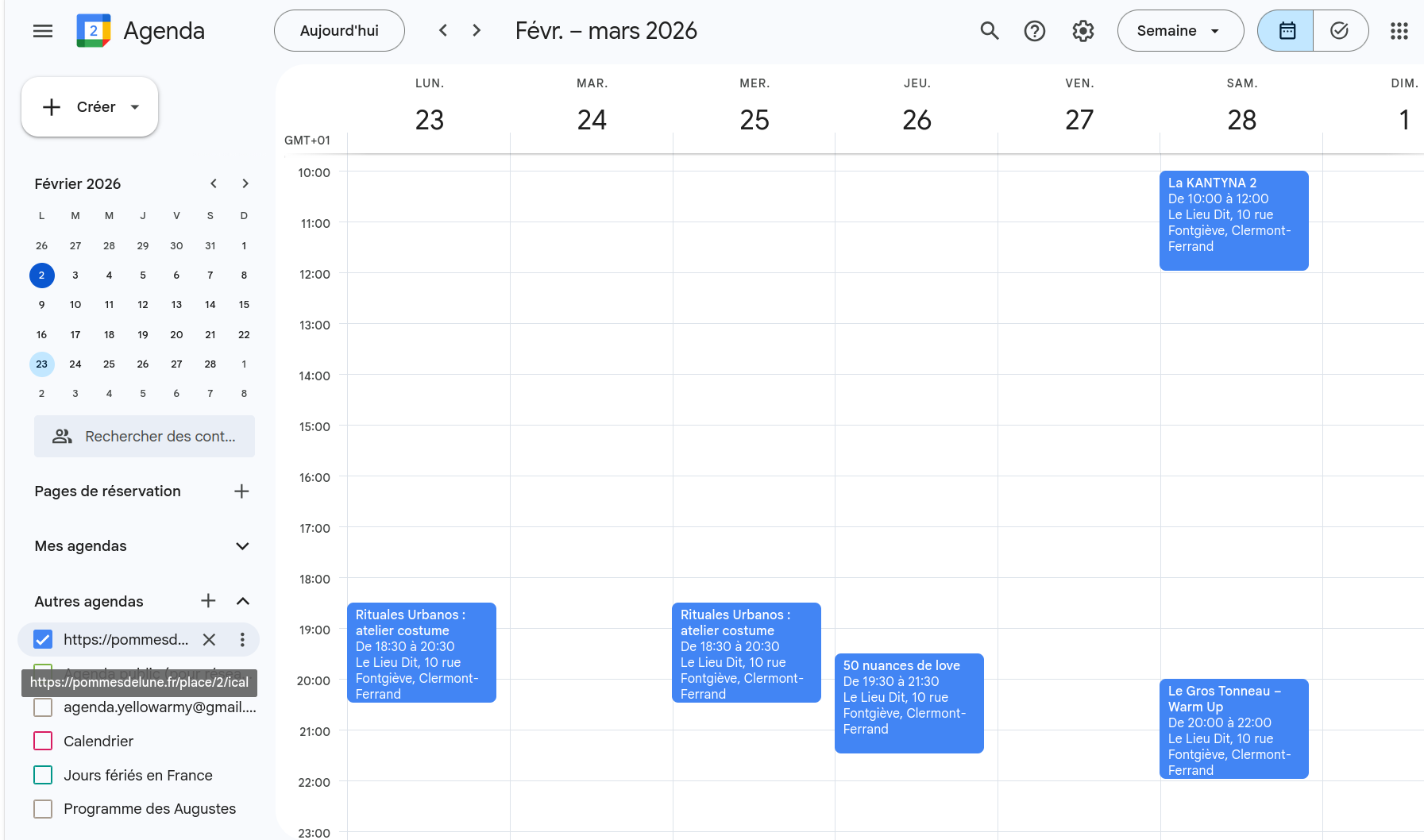Image resolution: width=1424 pixels, height=840 pixels.
Task: Click the Rechercher des contacts field
Action: pos(145,437)
